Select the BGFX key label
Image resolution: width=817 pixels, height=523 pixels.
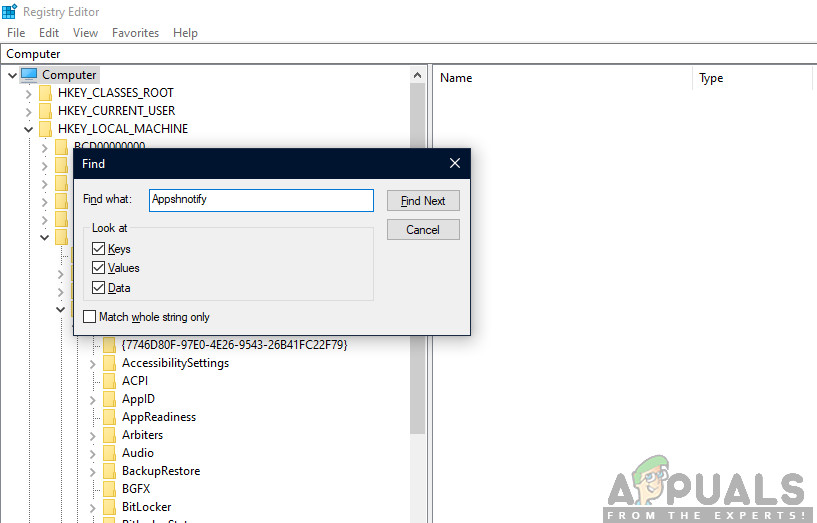136,489
